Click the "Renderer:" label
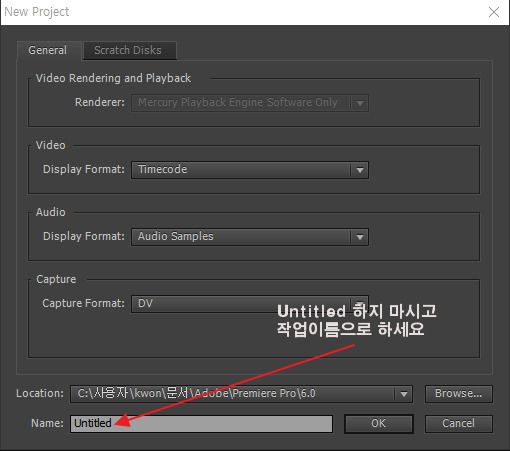The height and width of the screenshot is (451, 510). coord(100,102)
